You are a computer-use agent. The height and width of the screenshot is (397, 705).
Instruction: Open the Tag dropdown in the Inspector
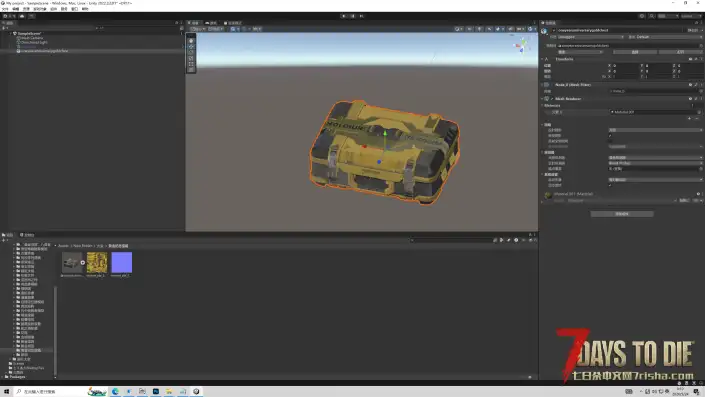coord(591,37)
